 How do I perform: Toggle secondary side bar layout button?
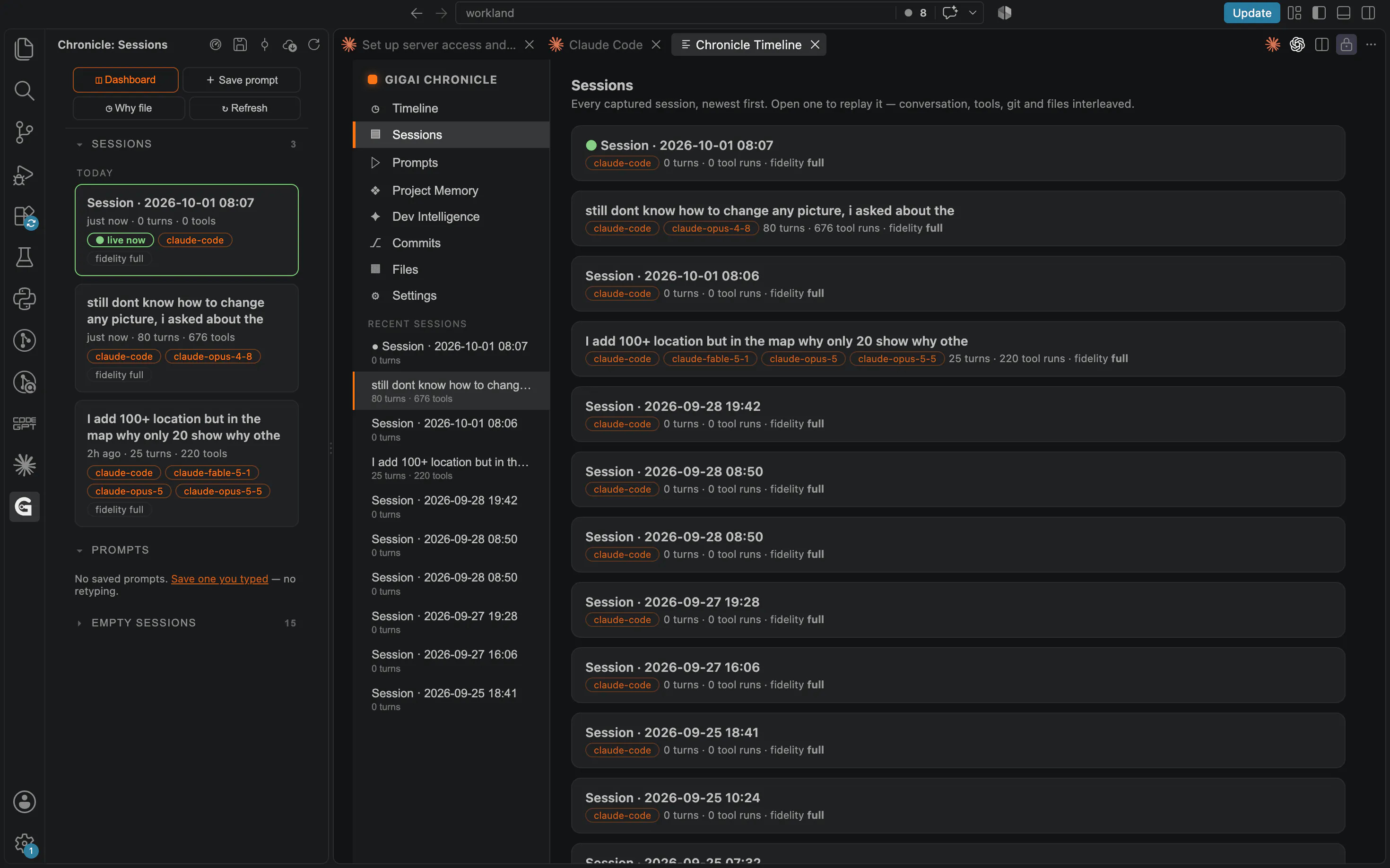click(x=1368, y=13)
